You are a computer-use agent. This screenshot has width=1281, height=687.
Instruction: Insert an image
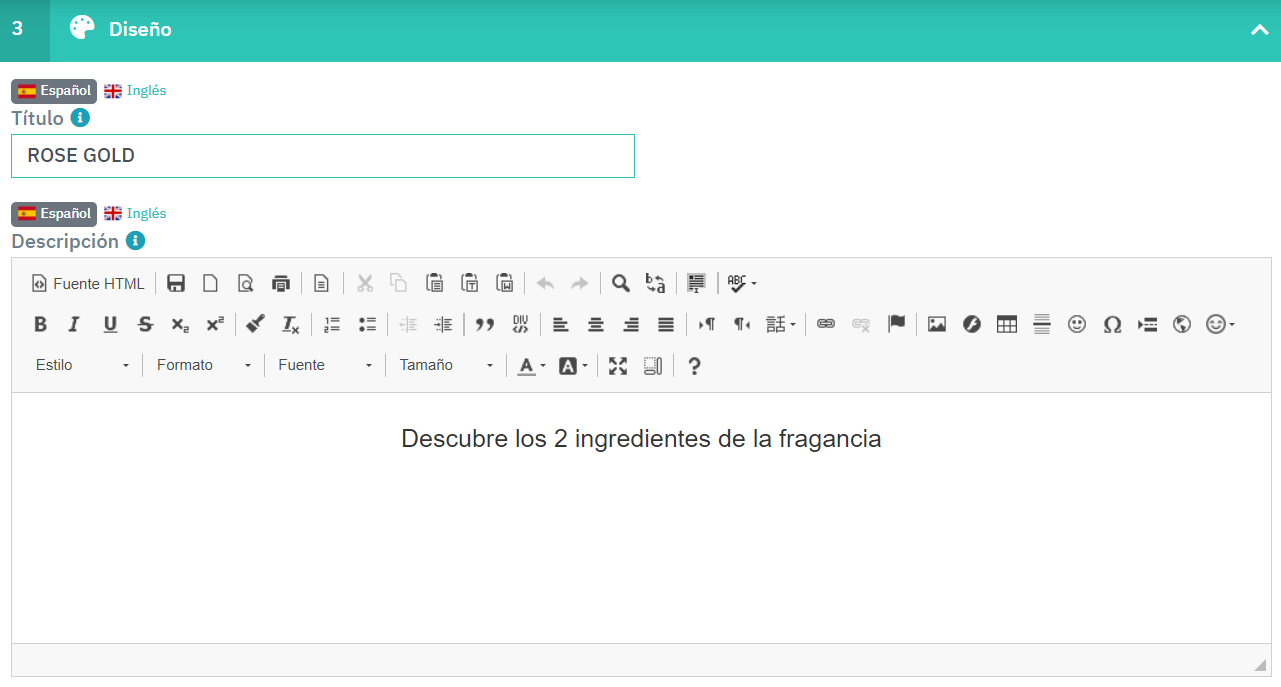pos(937,324)
